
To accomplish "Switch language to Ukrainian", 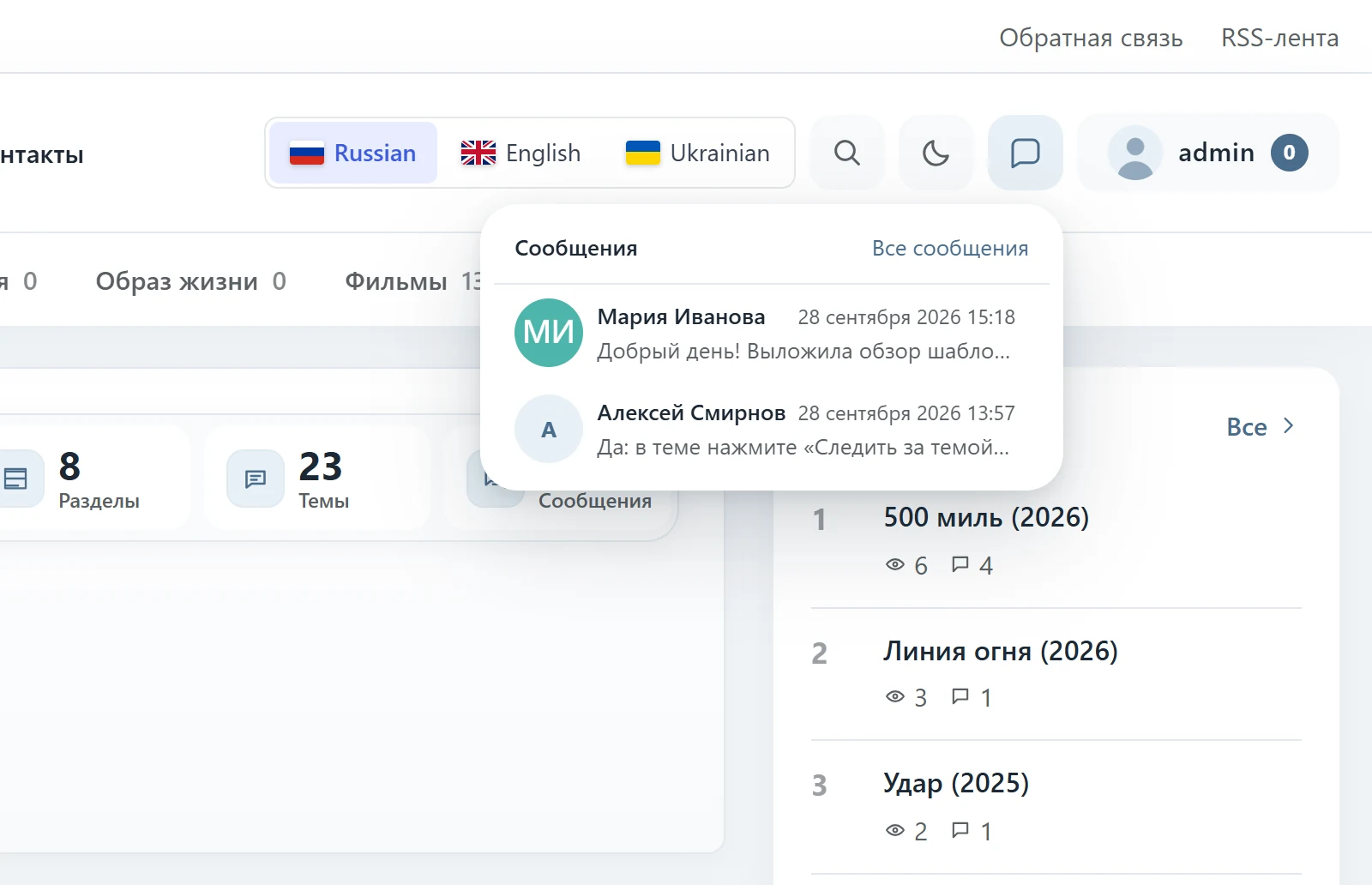I will coord(698,153).
